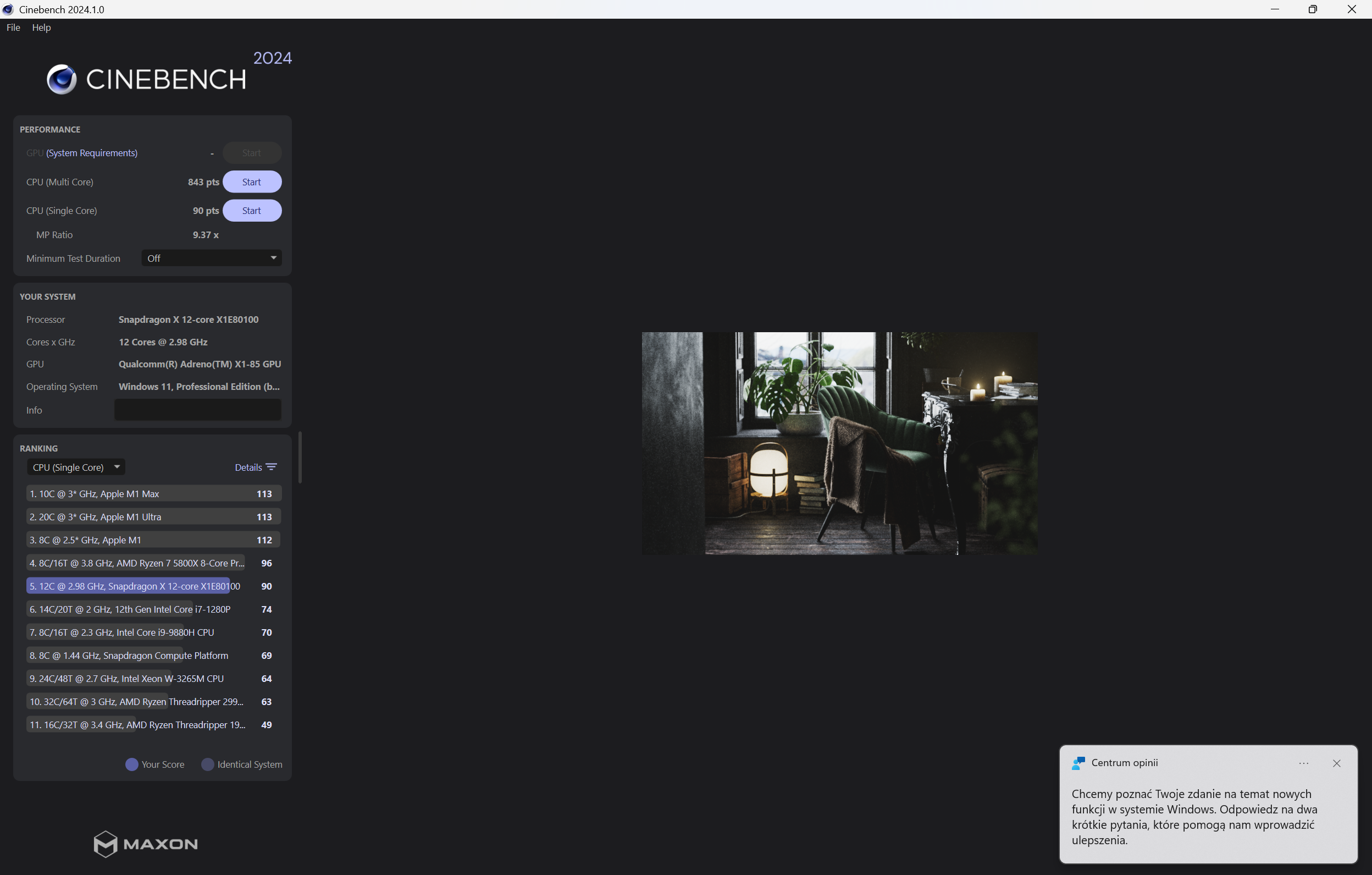Image resolution: width=1372 pixels, height=875 pixels.
Task: Click the Info text input field
Action: point(197,410)
